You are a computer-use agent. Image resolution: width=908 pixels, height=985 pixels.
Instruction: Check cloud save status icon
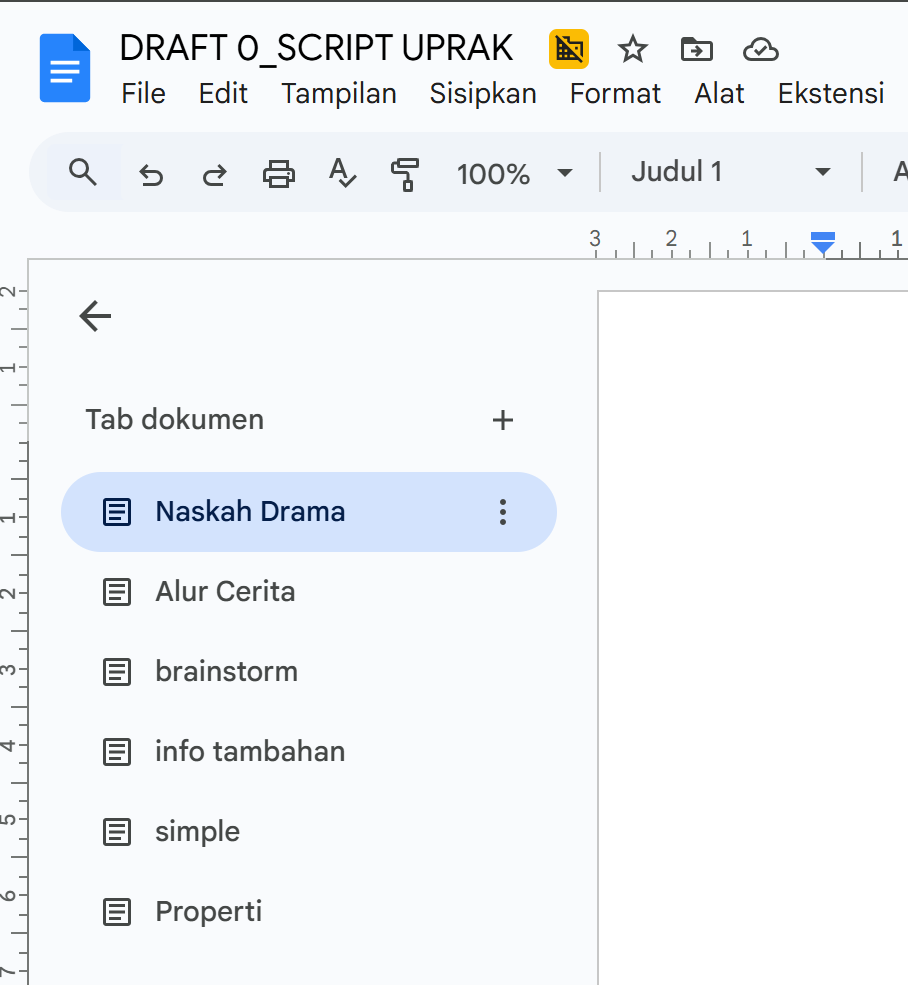click(760, 49)
